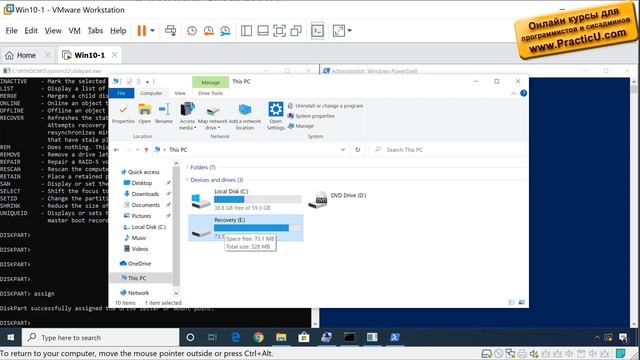Open the VMware File menu
The width and height of the screenshot is (640, 360).
11,31
